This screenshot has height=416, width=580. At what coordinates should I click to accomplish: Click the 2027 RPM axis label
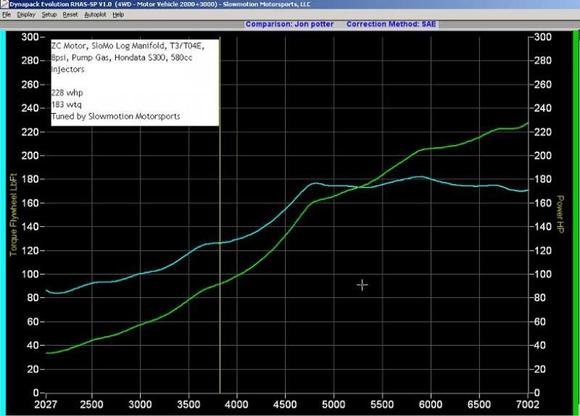[46, 404]
